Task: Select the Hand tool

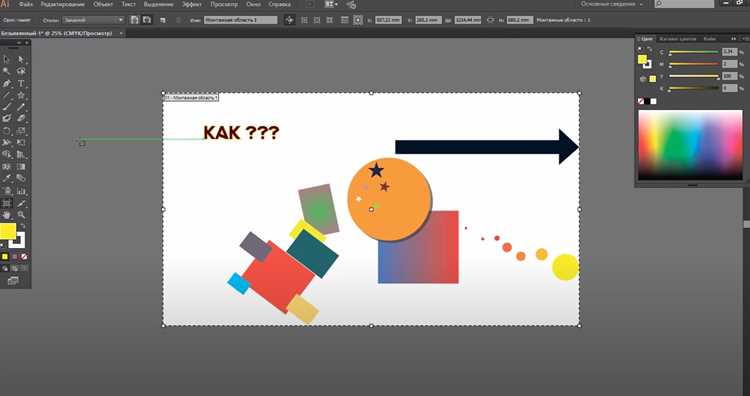Action: click(x=7, y=215)
